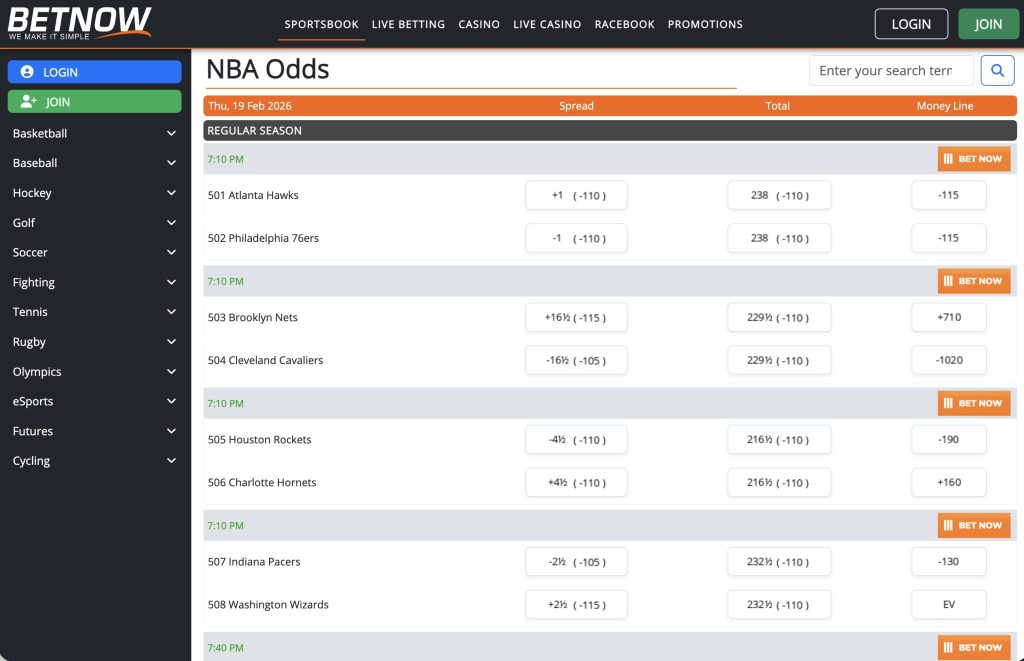This screenshot has height=661, width=1024.
Task: Click the search magnifier icon
Action: [x=998, y=70]
